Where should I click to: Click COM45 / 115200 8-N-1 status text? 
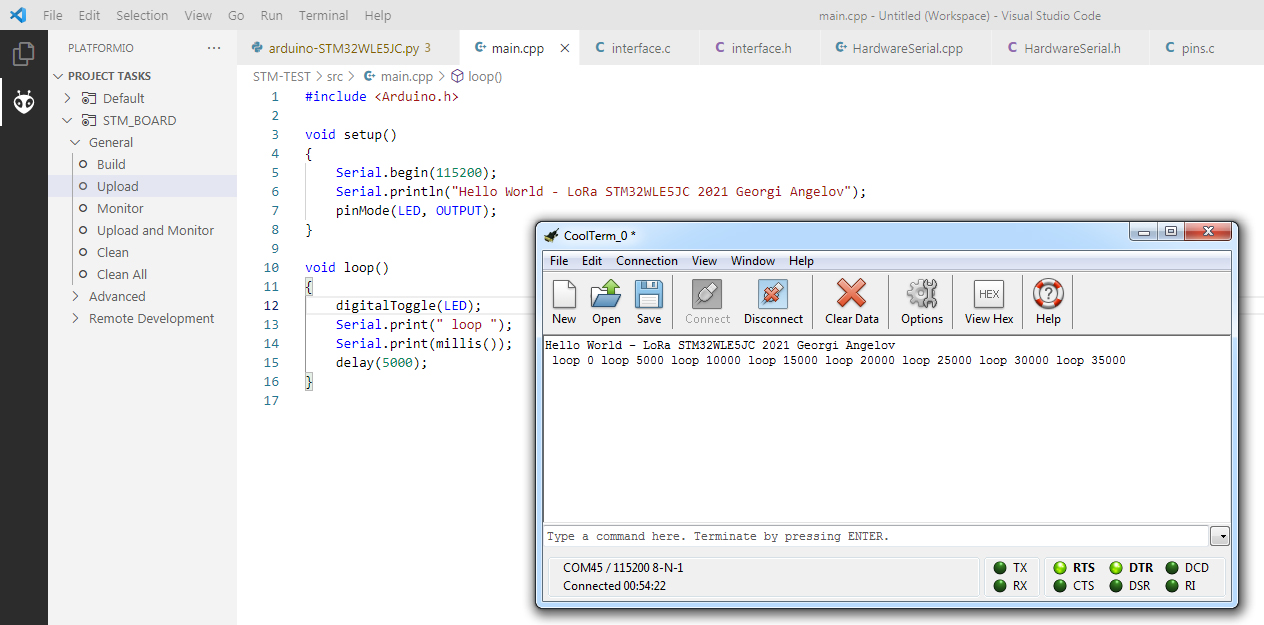(x=623, y=567)
